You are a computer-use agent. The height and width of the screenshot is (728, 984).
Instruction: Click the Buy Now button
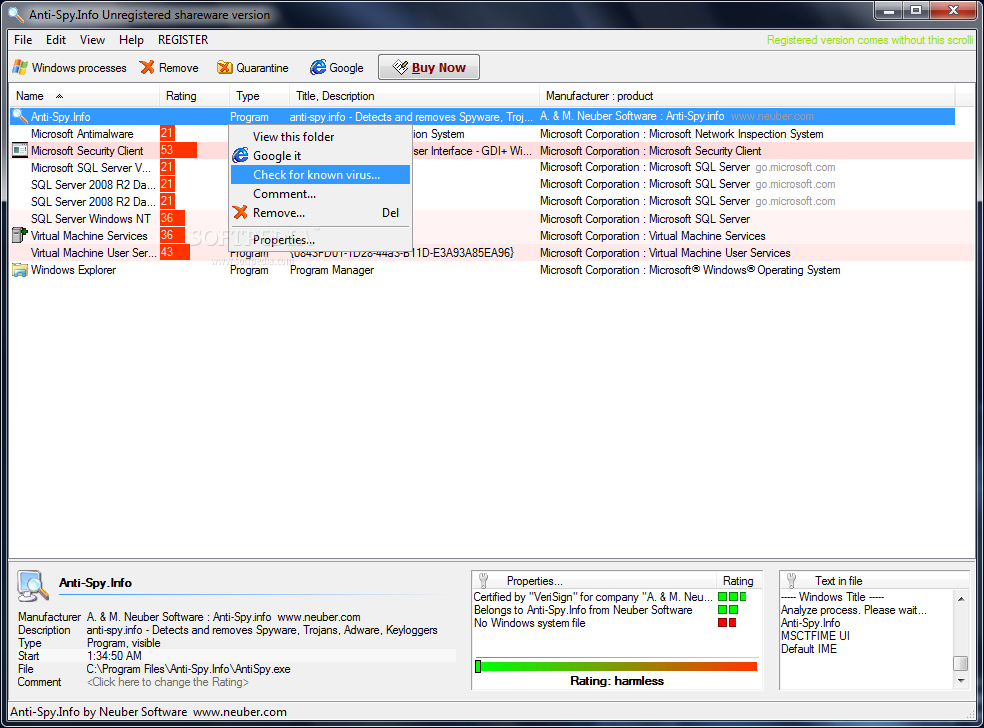coord(429,67)
